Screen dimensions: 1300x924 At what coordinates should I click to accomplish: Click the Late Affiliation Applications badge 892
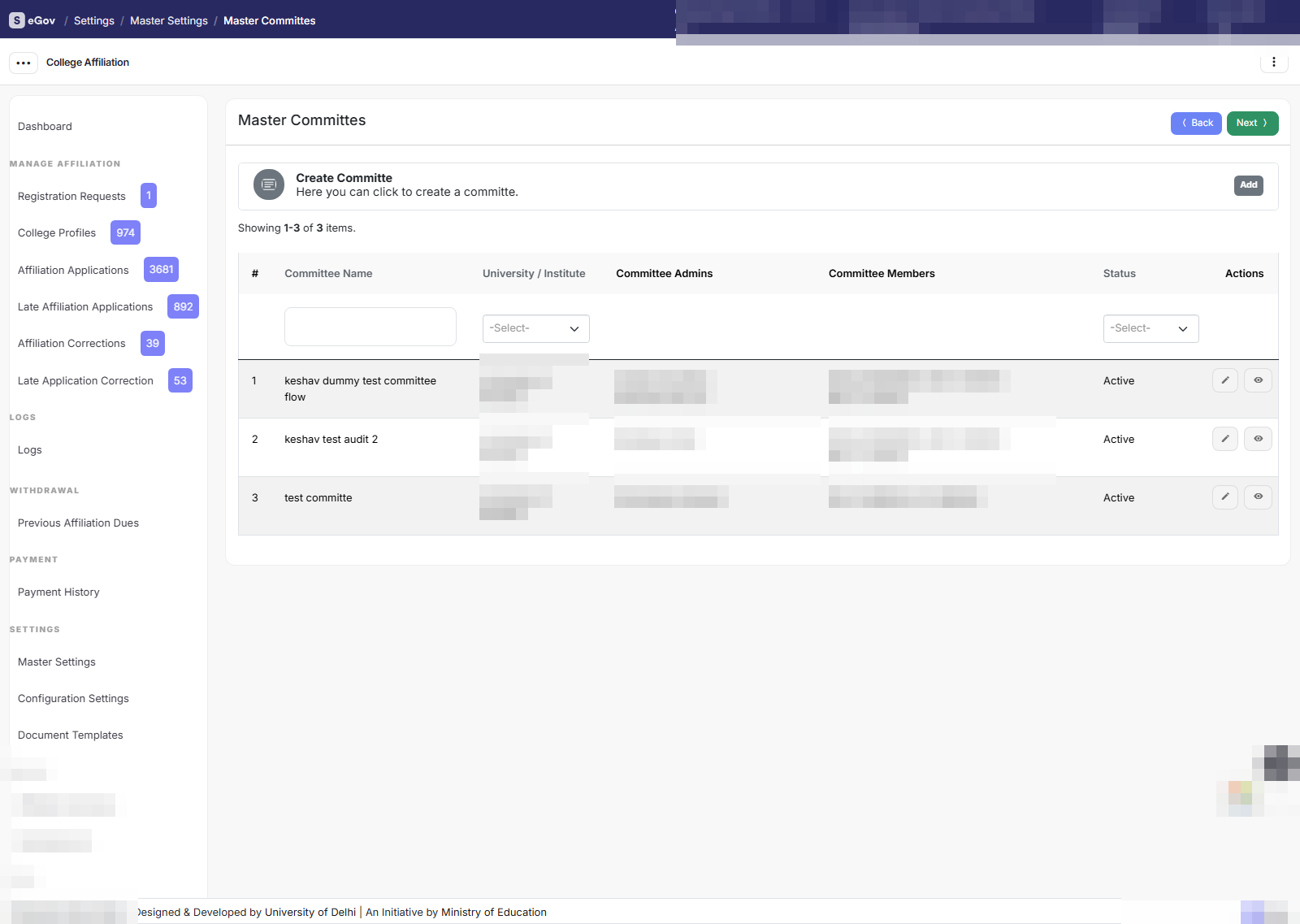pyautogui.click(x=183, y=306)
